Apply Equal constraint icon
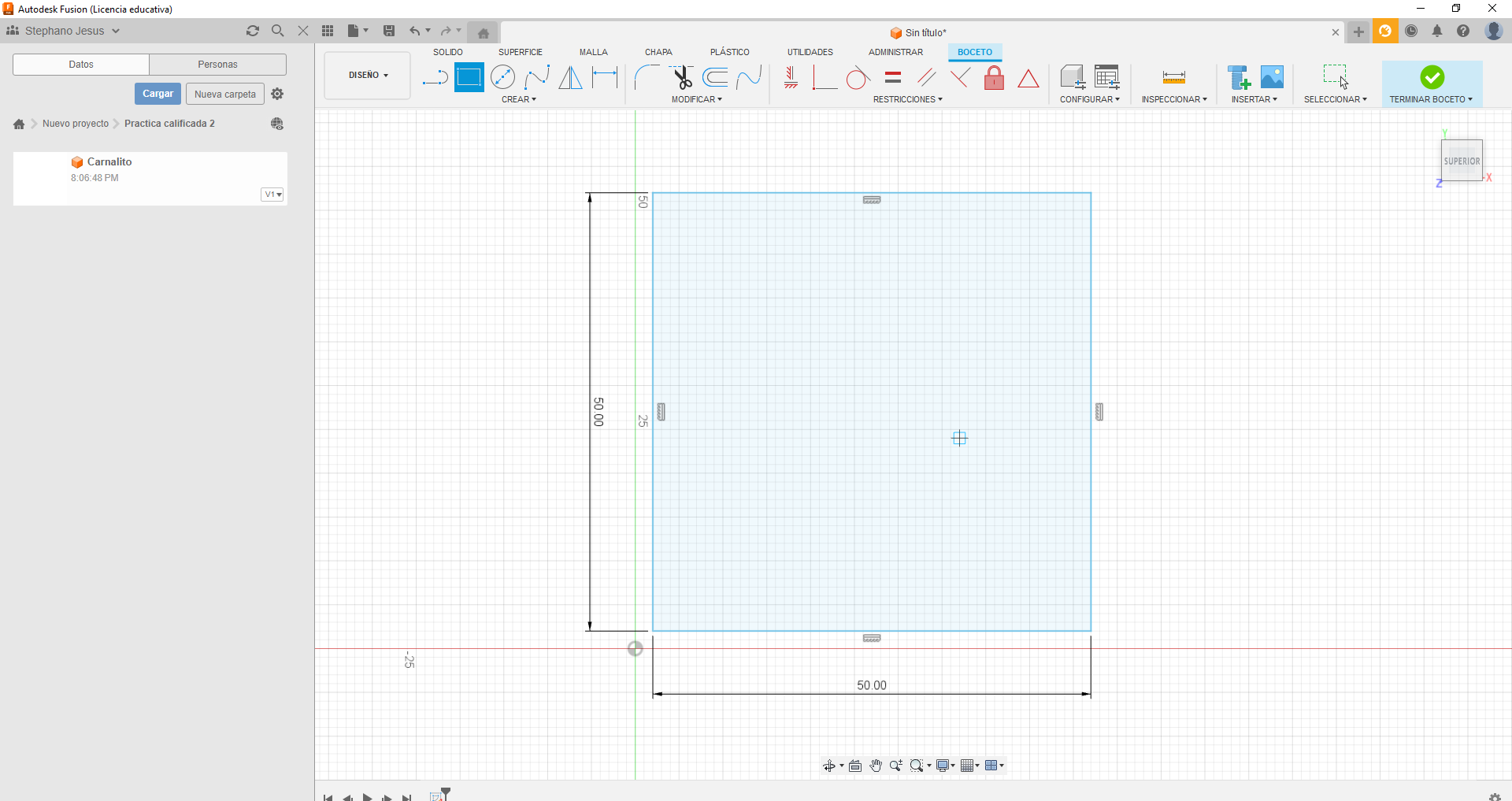The height and width of the screenshot is (801, 1512). [892, 77]
